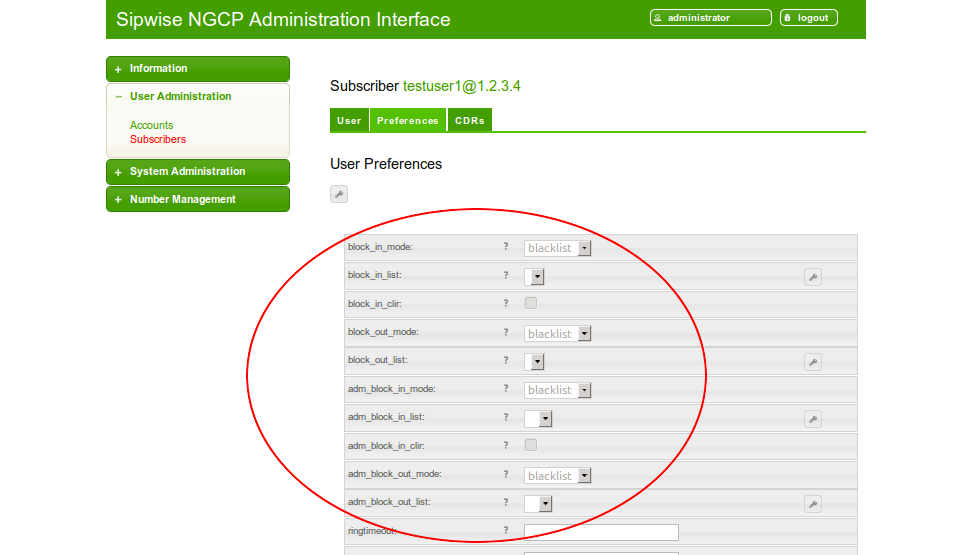
Task: Click the adm_block_out_list label text
Action: 389,502
